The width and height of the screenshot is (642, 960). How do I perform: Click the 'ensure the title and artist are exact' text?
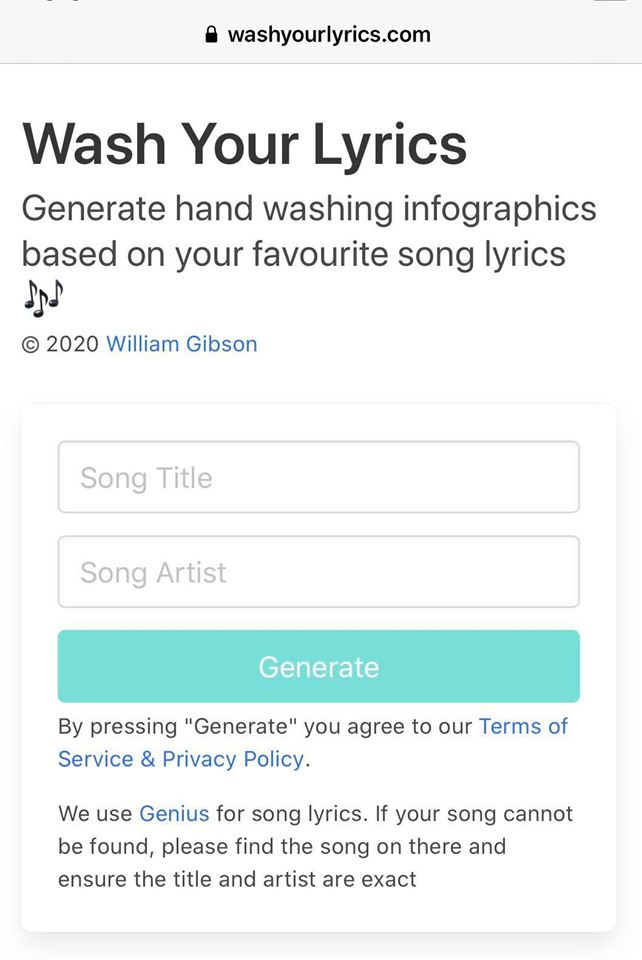pos(237,879)
